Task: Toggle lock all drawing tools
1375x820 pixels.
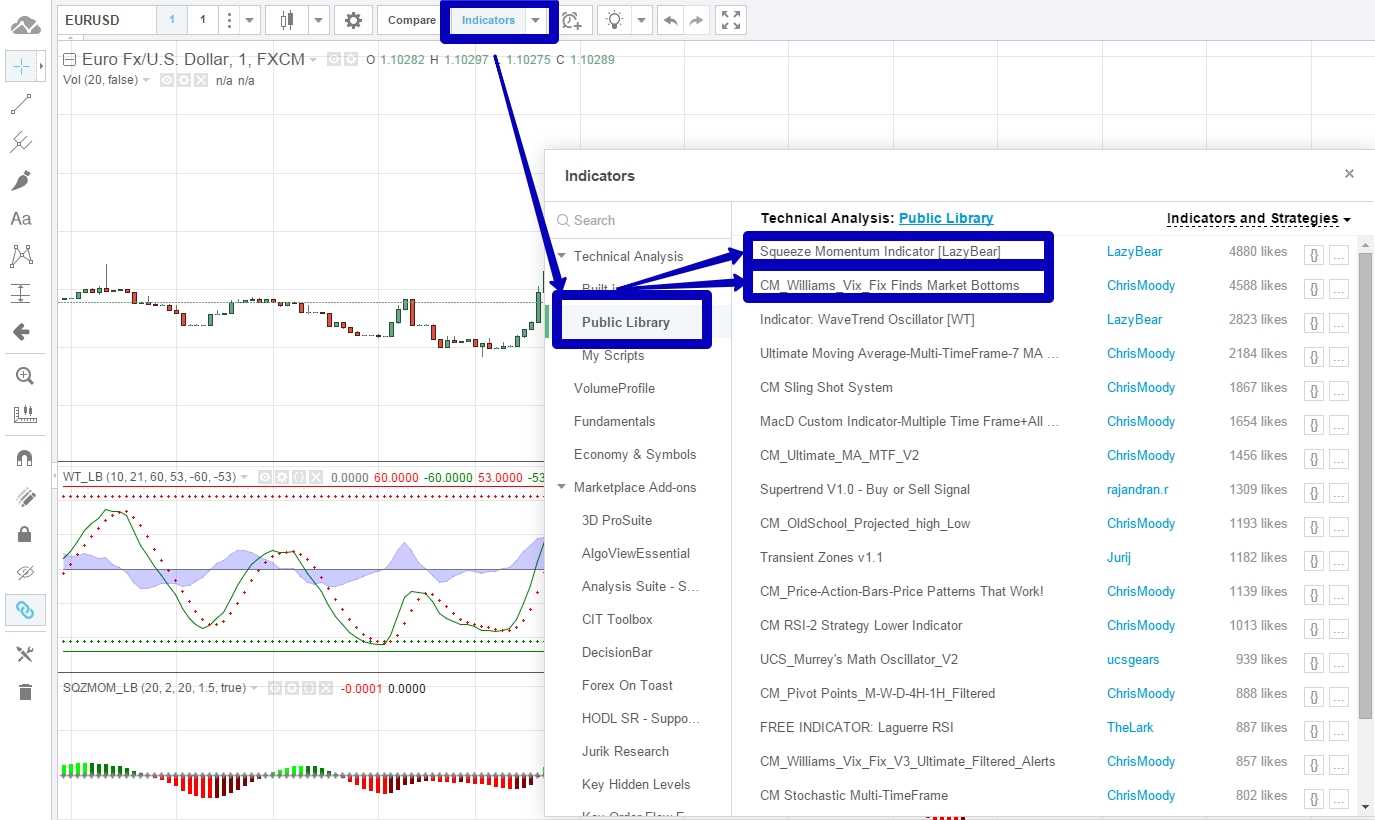Action: coord(25,534)
